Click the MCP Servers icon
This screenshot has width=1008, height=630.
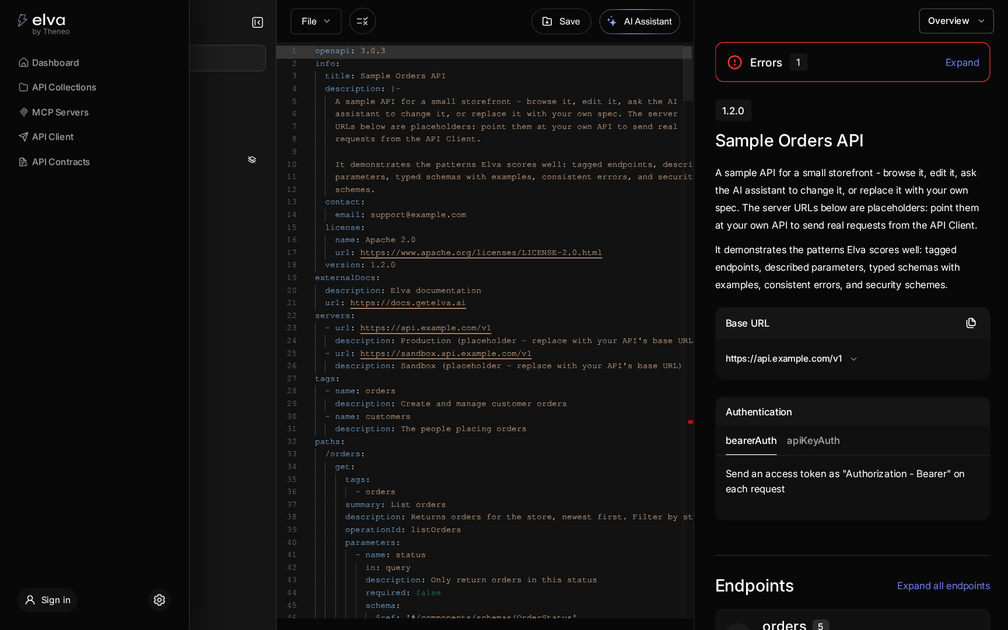click(23, 112)
